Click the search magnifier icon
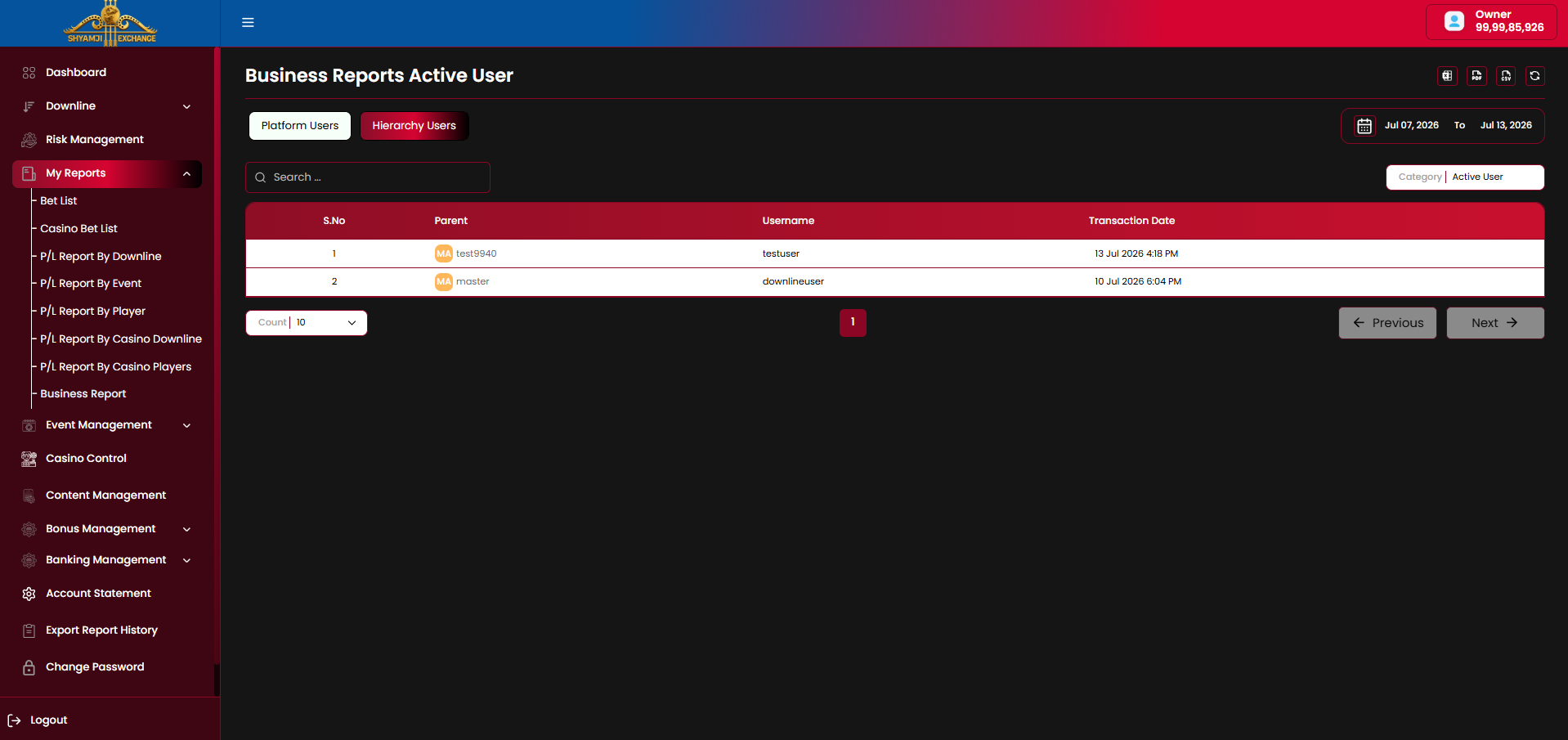 pyautogui.click(x=261, y=177)
